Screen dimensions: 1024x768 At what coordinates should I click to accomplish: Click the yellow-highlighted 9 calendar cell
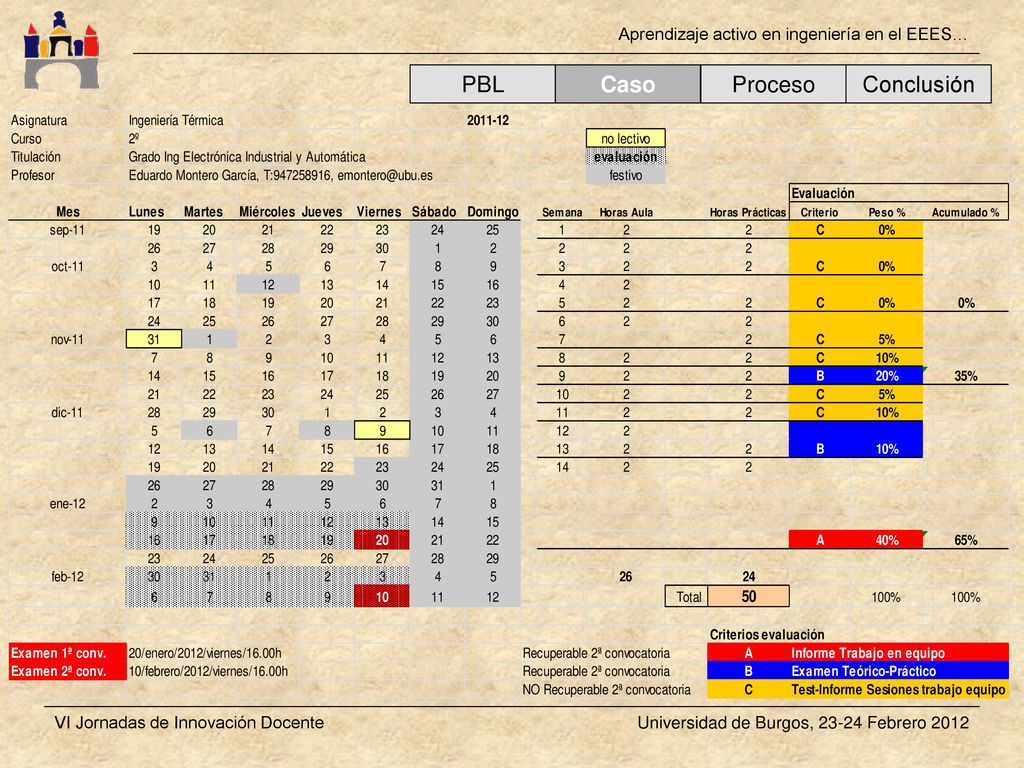tap(382, 431)
